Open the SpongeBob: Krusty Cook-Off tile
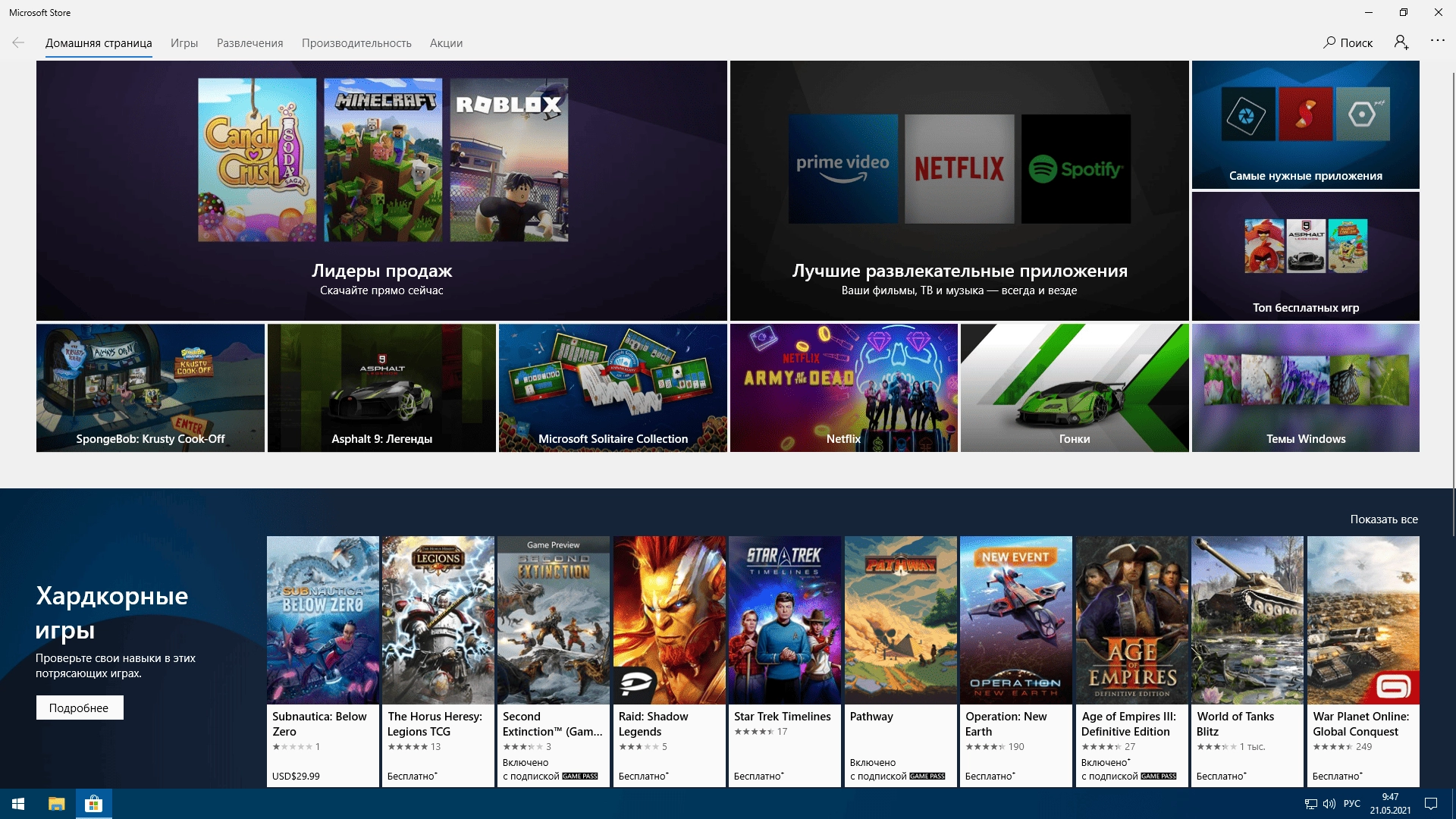 [x=150, y=388]
